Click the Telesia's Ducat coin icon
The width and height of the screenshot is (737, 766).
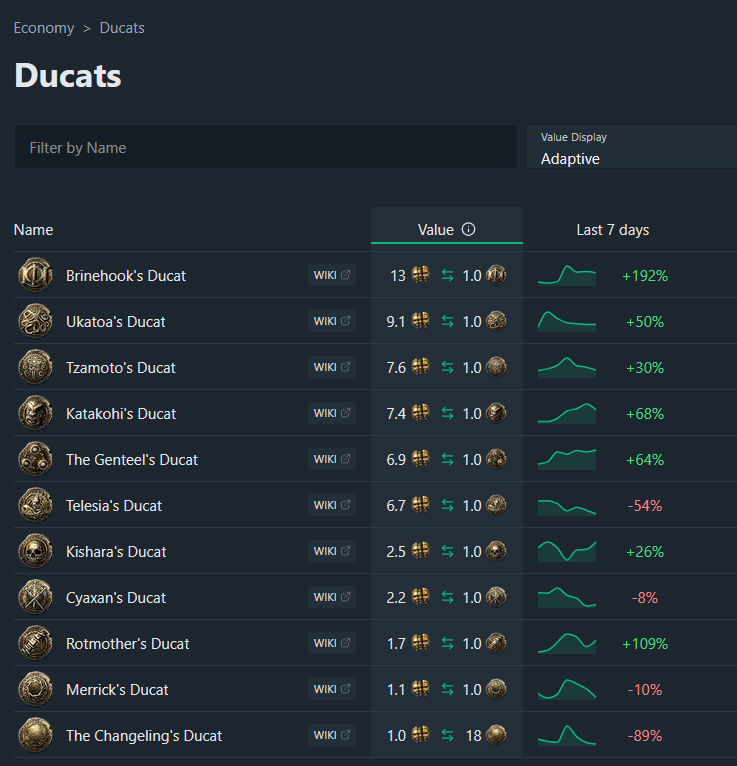click(x=35, y=505)
